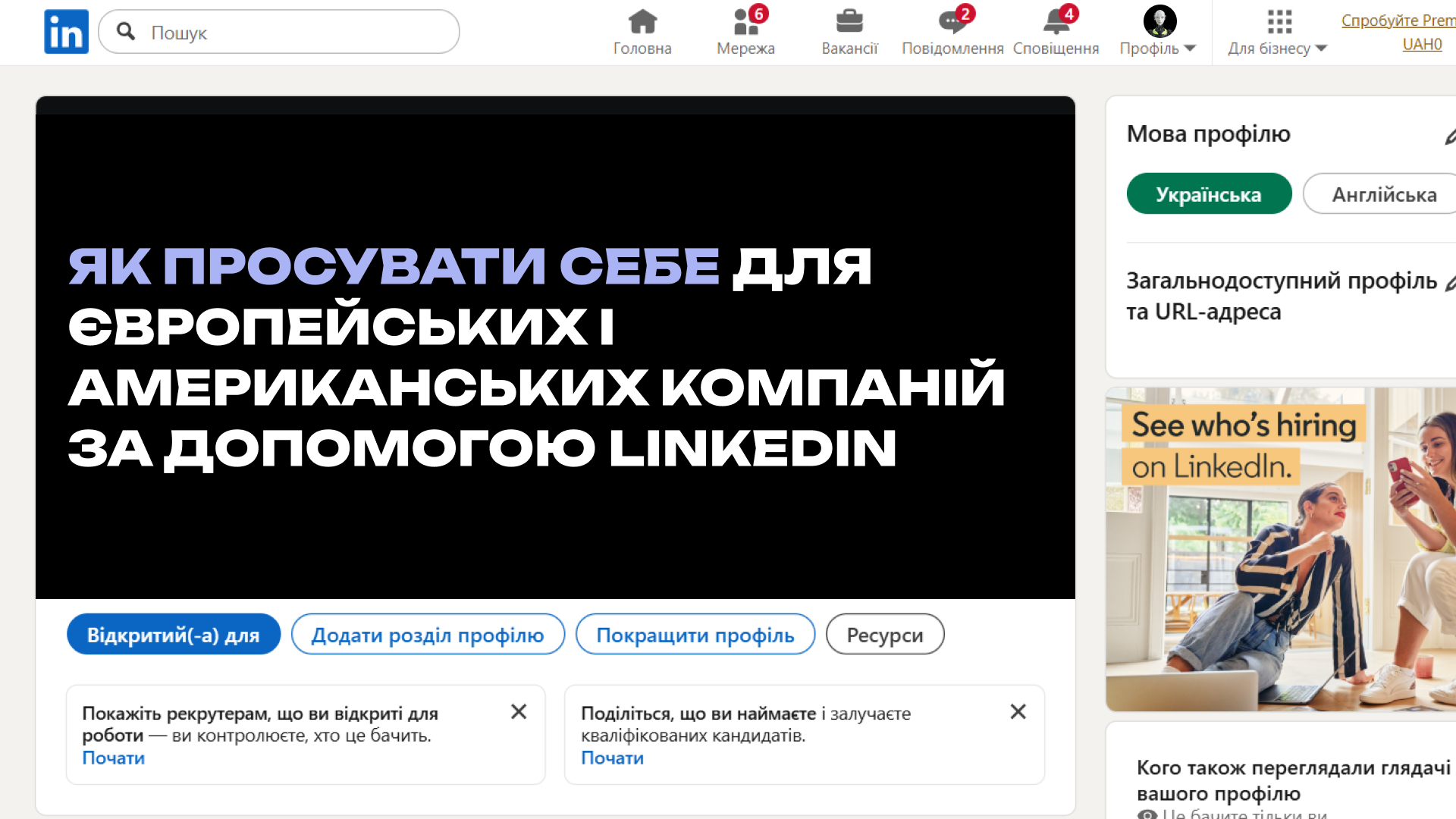Click the LinkedIn logo icon
1456x819 pixels.
[66, 32]
